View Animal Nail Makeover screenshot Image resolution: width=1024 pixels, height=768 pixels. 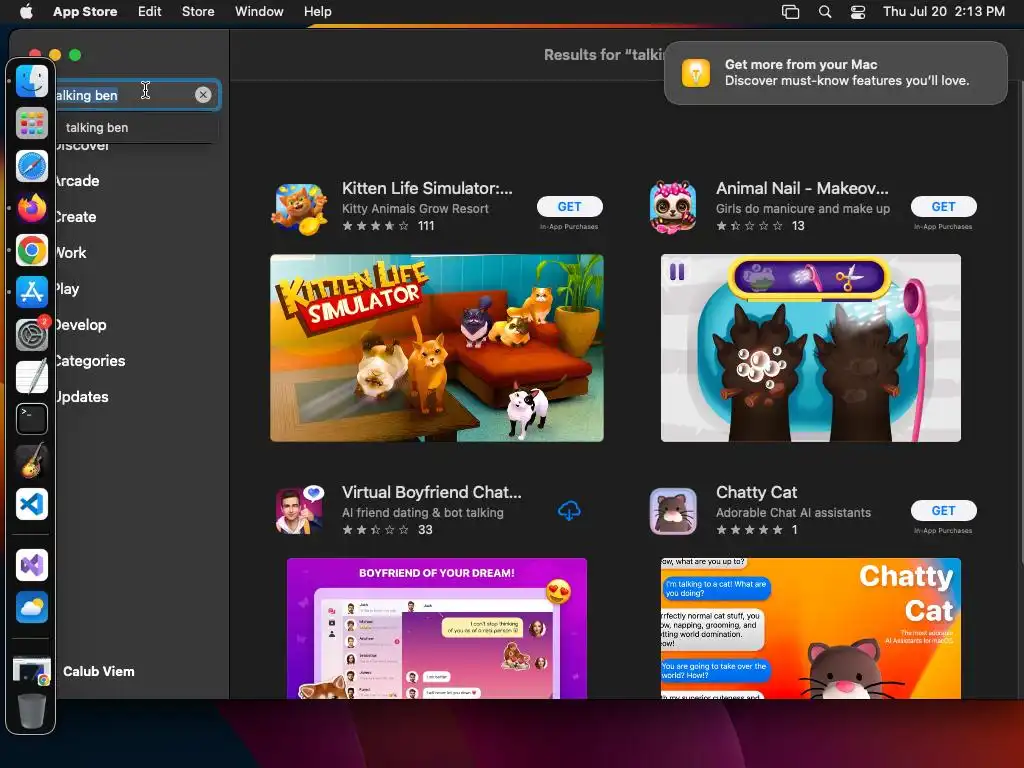point(810,348)
